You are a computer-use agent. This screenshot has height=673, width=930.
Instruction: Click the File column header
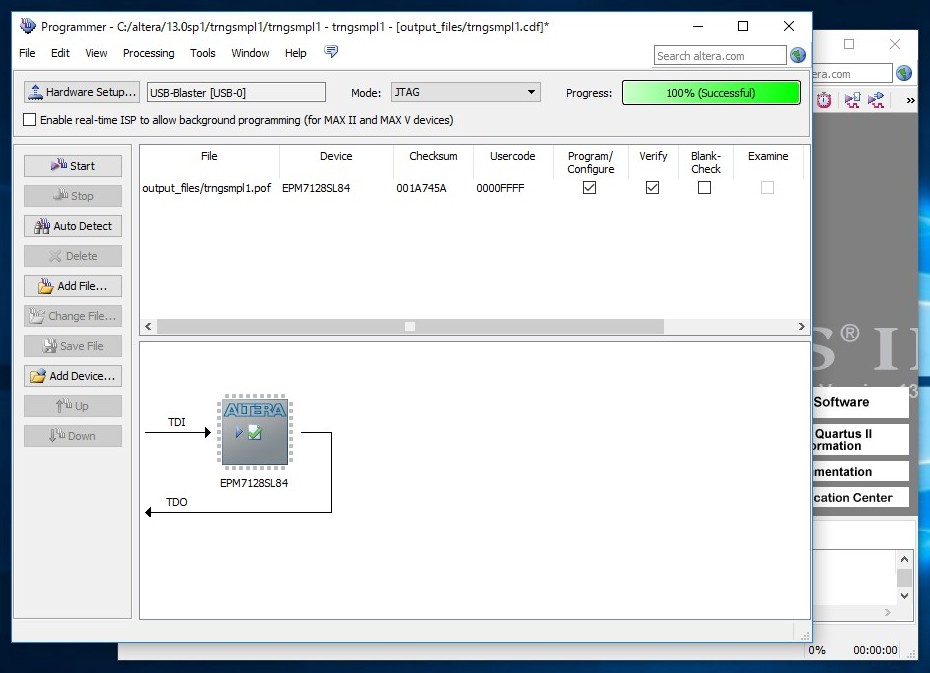pos(209,156)
